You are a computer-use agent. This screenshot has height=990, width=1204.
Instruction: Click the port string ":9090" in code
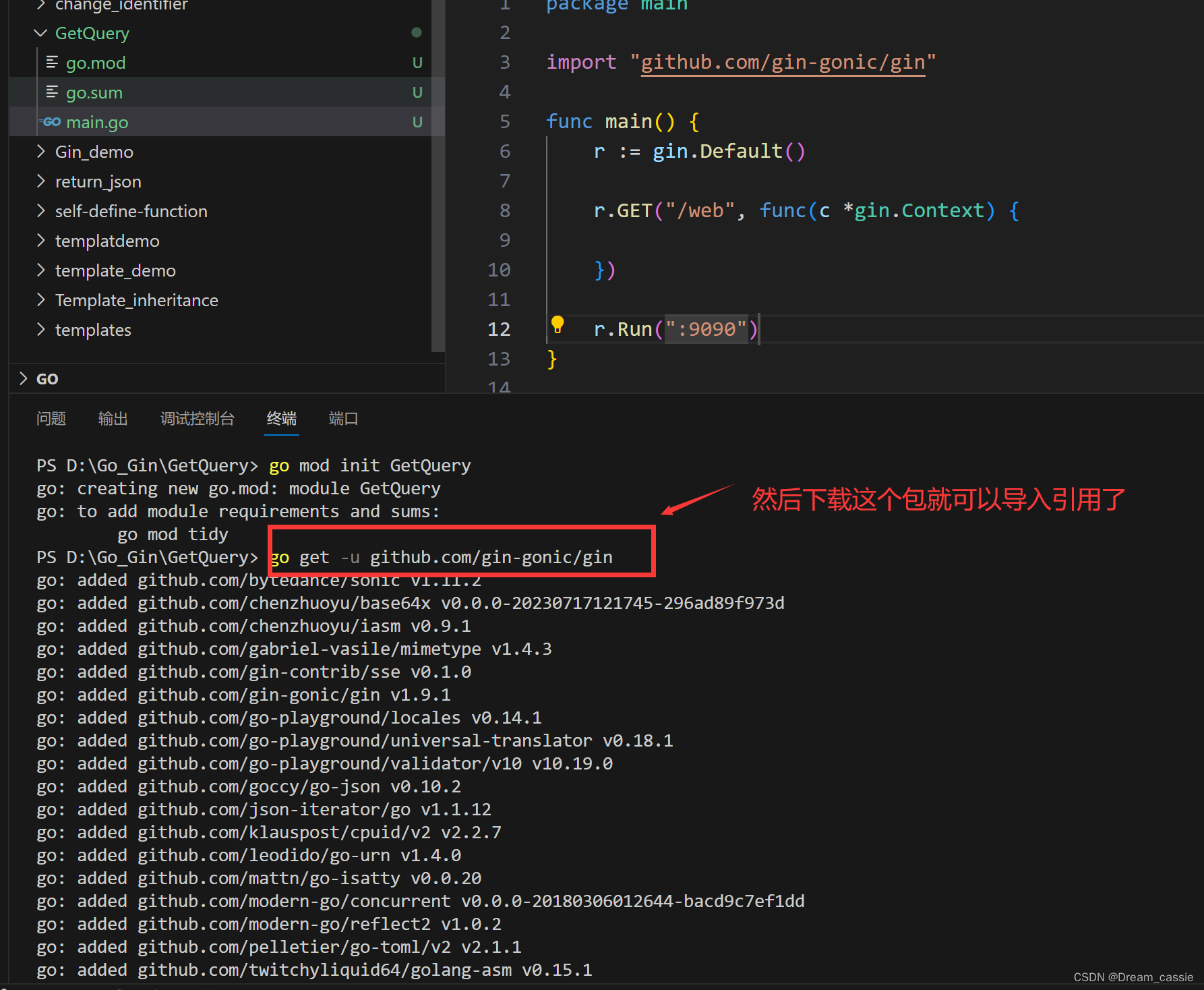[x=706, y=329]
